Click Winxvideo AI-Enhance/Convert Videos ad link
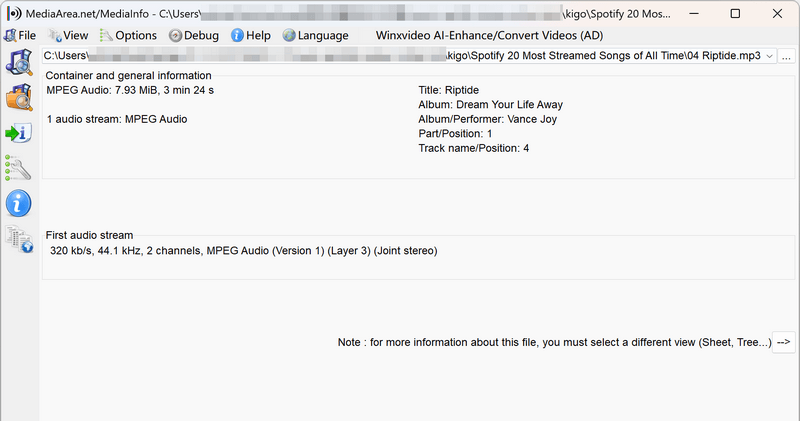This screenshot has height=421, width=800. coord(489,35)
